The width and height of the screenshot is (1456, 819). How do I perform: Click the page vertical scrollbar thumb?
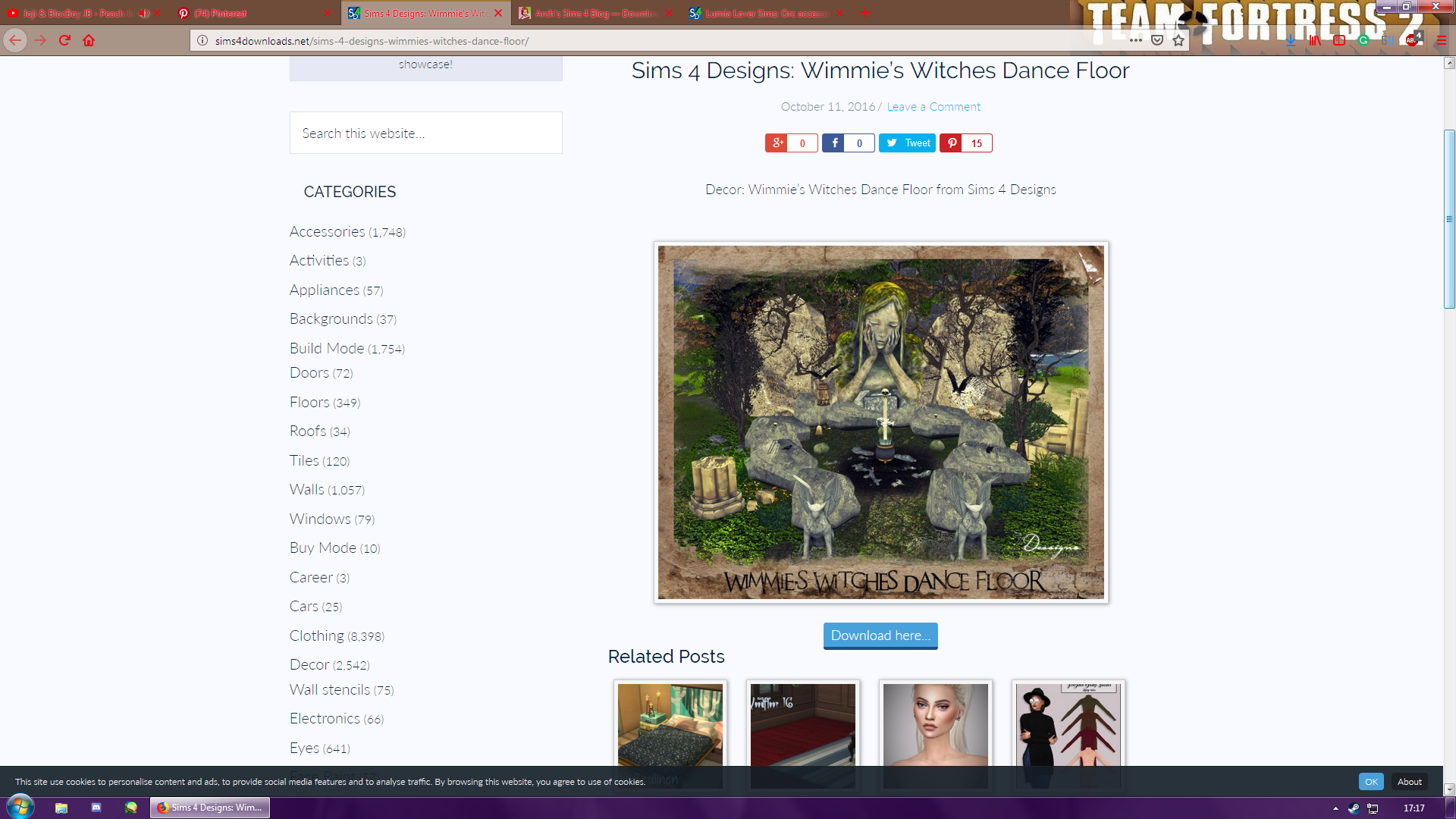coord(1449,219)
